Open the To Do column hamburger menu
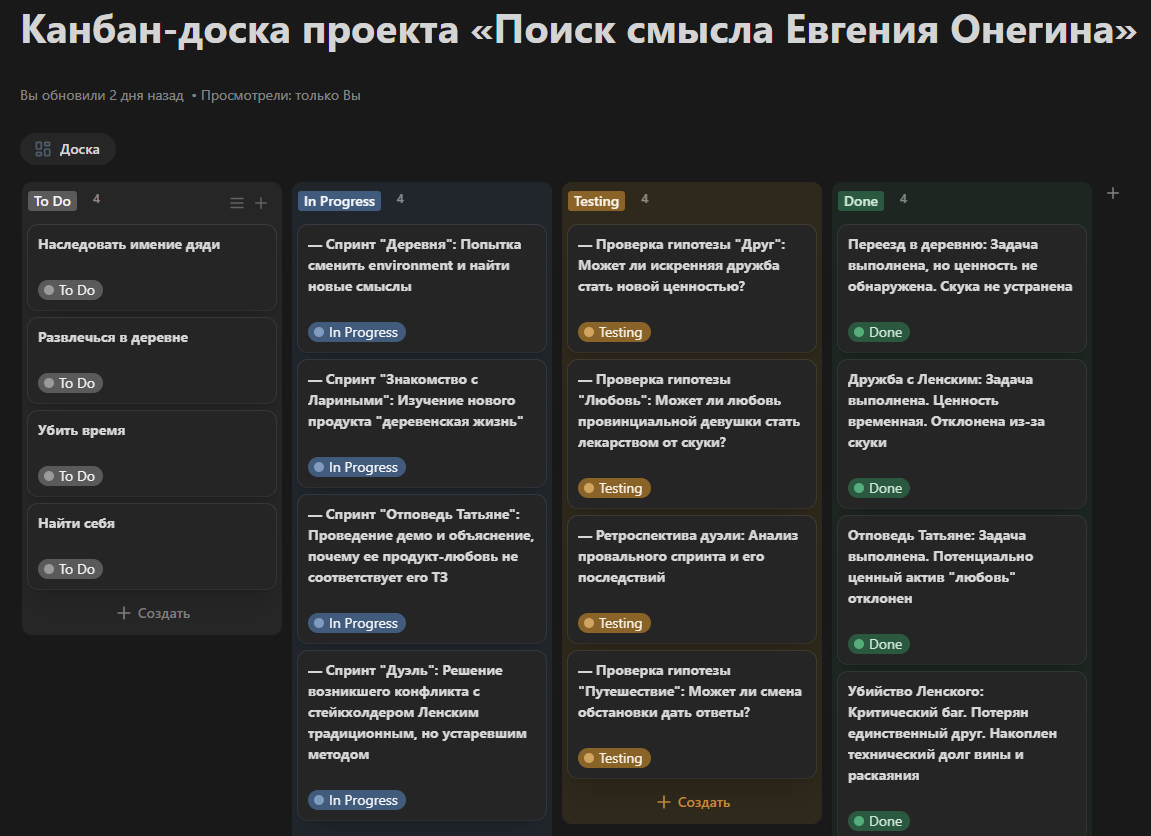The width and height of the screenshot is (1151, 836). click(x=236, y=202)
